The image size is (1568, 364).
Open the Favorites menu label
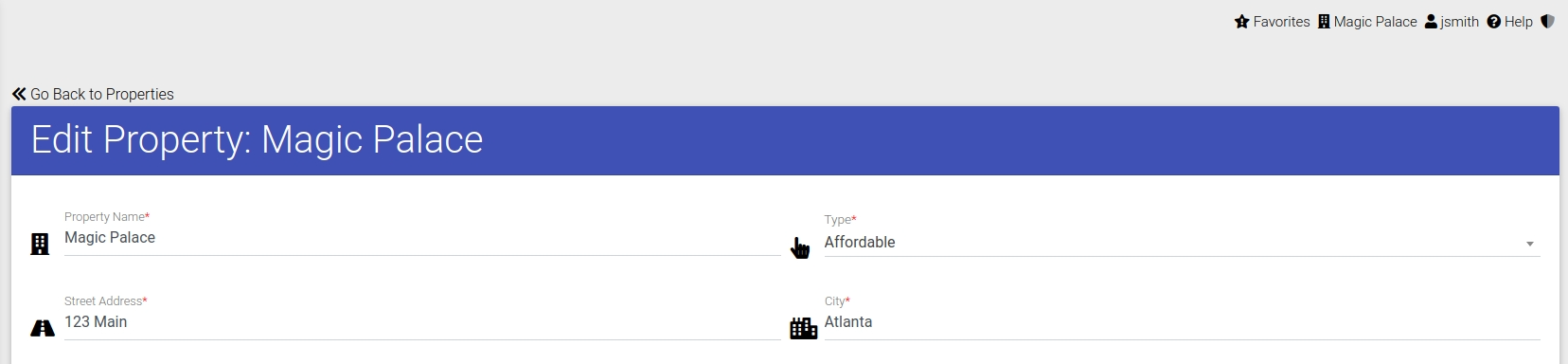coord(1281,22)
